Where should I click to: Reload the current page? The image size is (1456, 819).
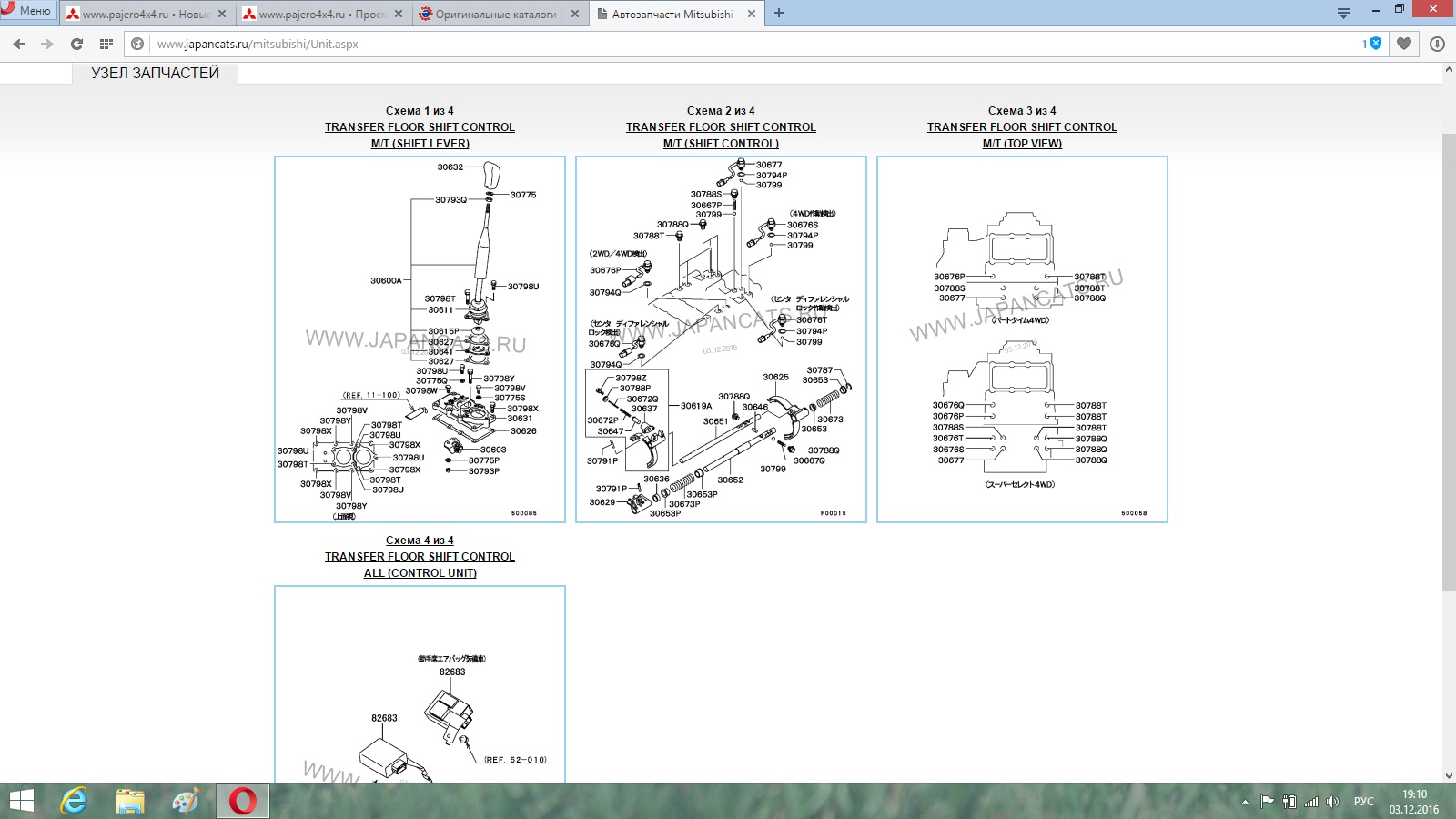pyautogui.click(x=76, y=44)
